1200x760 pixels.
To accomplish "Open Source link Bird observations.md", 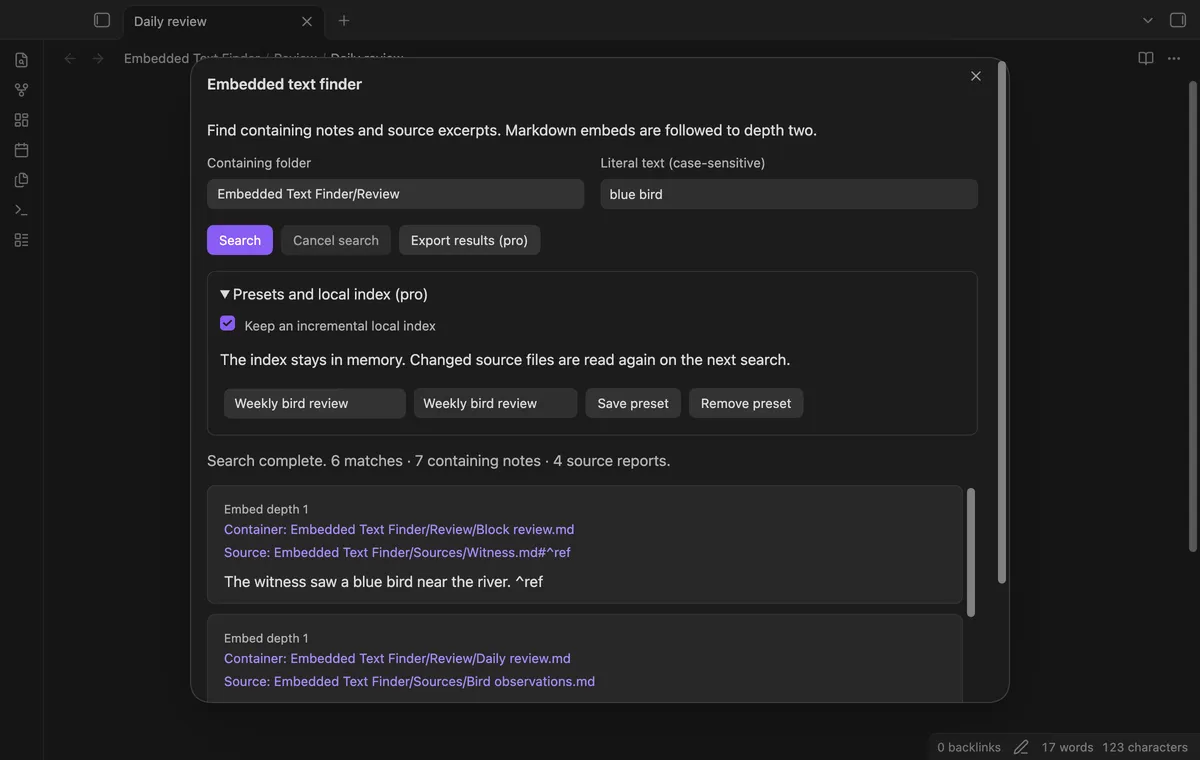I will [409, 681].
